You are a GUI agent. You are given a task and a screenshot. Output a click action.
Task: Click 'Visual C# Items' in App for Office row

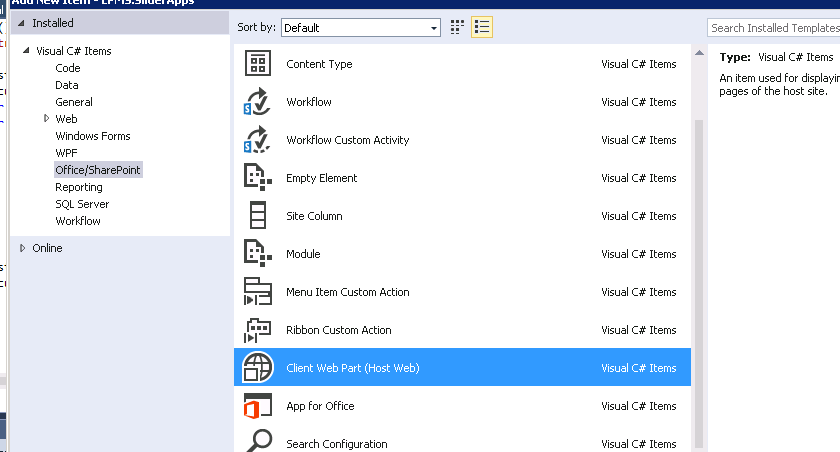point(639,406)
